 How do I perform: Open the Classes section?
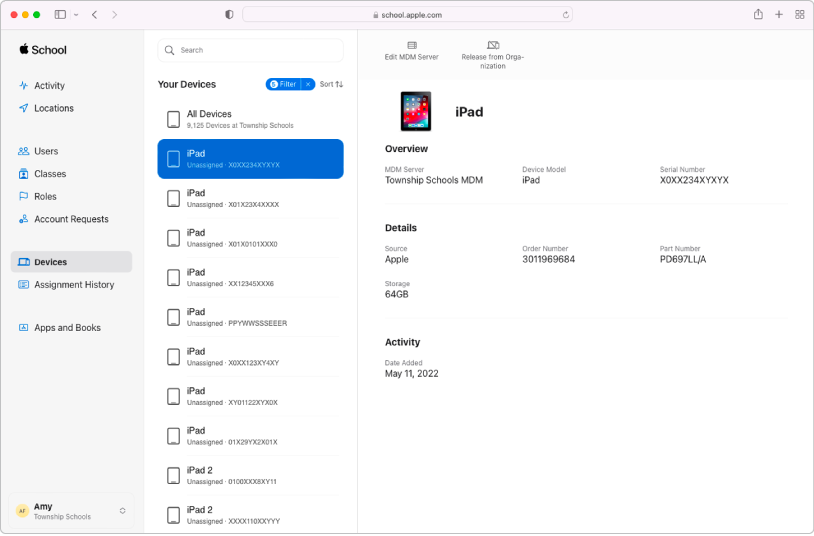tap(50, 174)
